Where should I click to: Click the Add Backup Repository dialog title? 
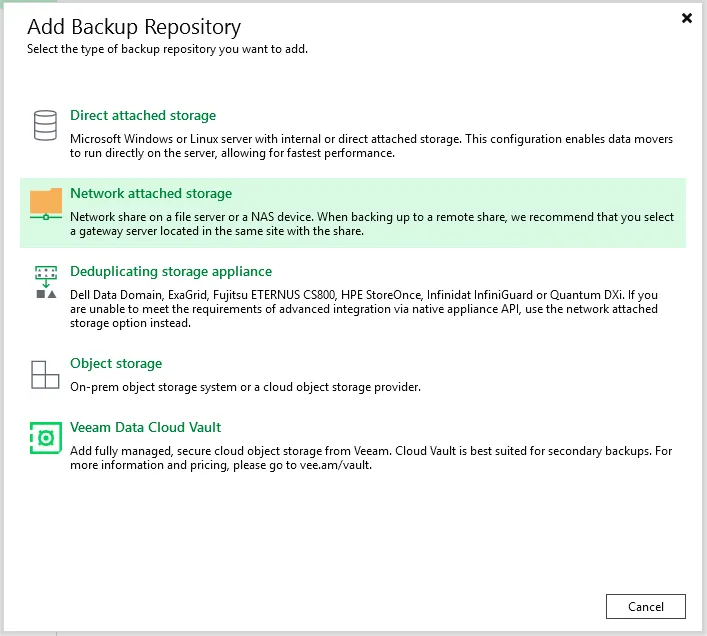pos(133,26)
